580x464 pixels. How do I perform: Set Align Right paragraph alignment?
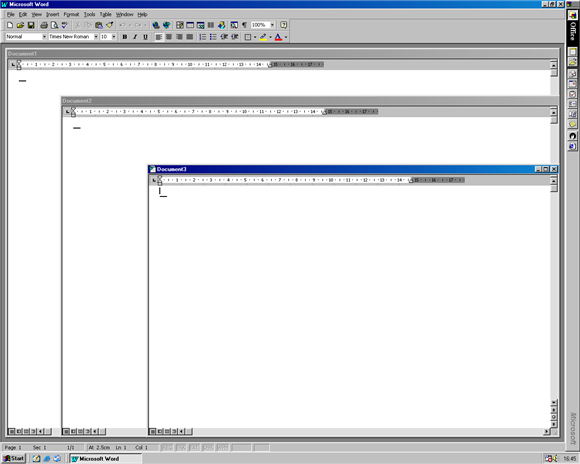click(x=179, y=37)
